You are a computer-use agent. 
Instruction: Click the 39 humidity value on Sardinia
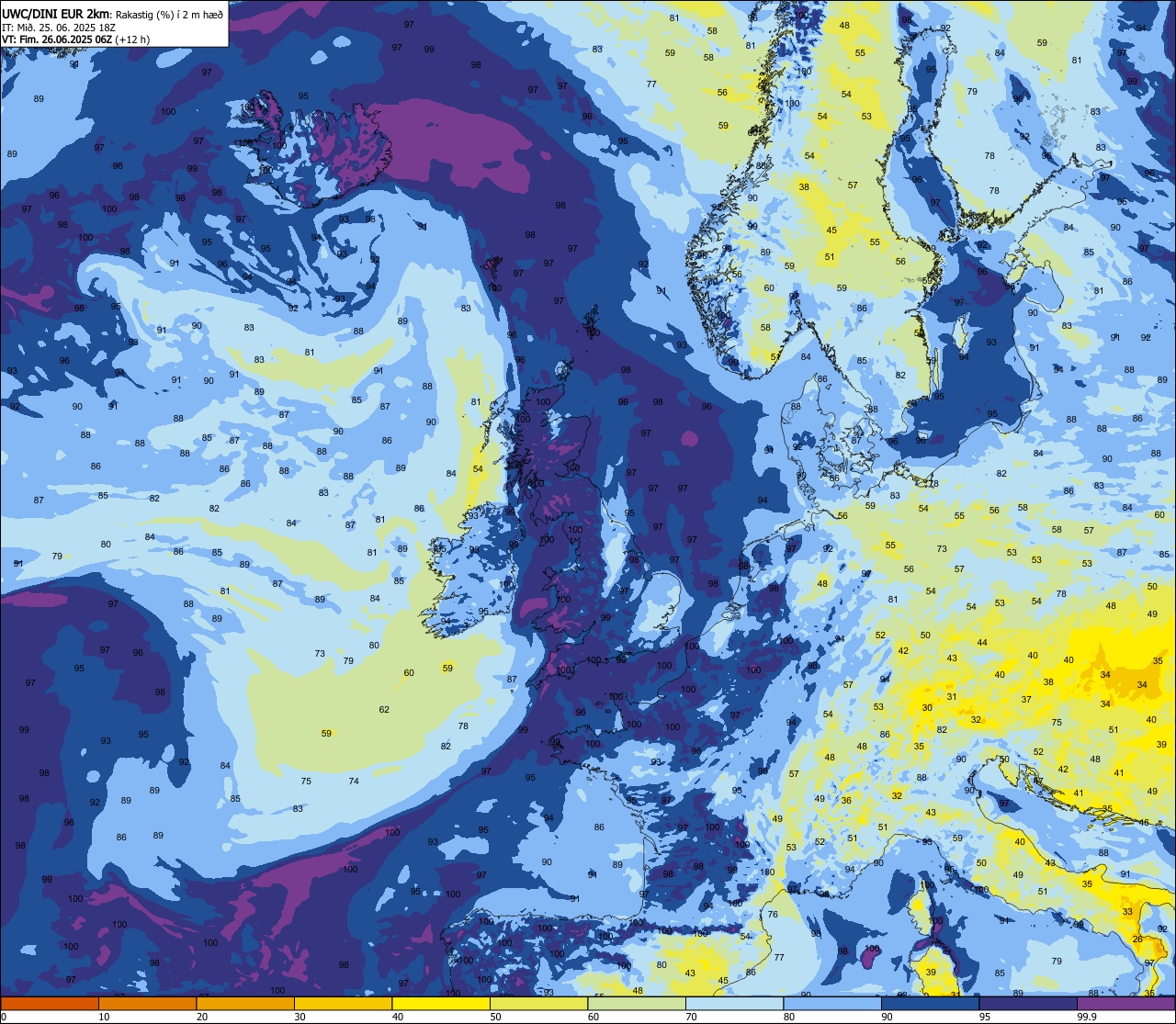pos(931,972)
